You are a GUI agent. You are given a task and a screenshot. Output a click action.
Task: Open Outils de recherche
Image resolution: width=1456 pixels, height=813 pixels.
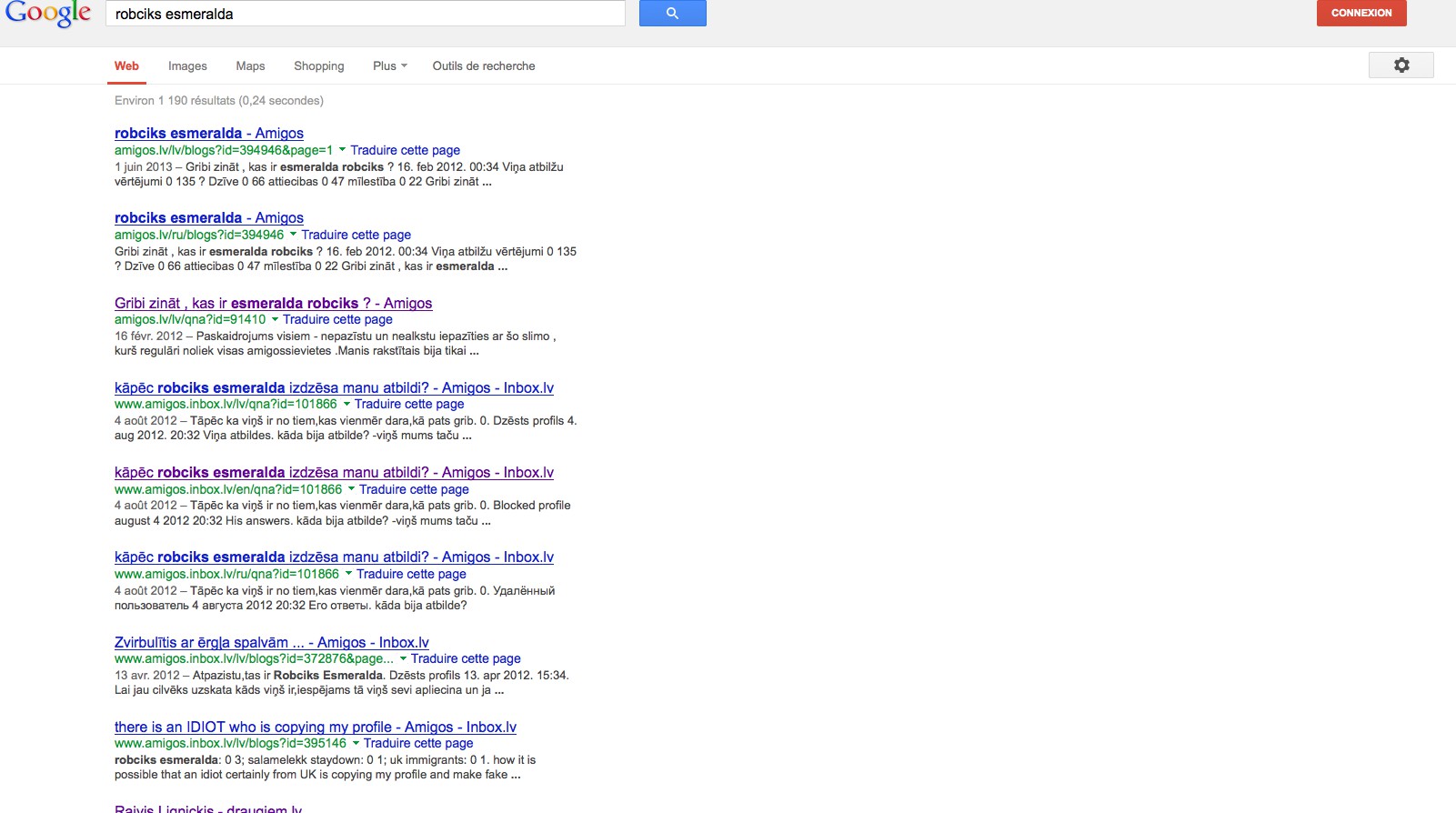pos(484,65)
